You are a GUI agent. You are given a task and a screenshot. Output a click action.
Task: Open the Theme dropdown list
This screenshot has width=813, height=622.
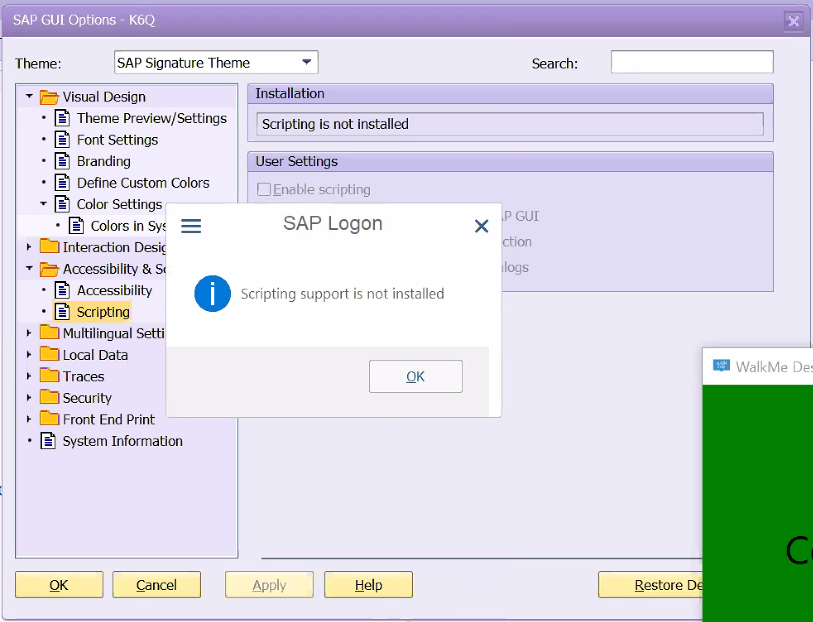[308, 62]
